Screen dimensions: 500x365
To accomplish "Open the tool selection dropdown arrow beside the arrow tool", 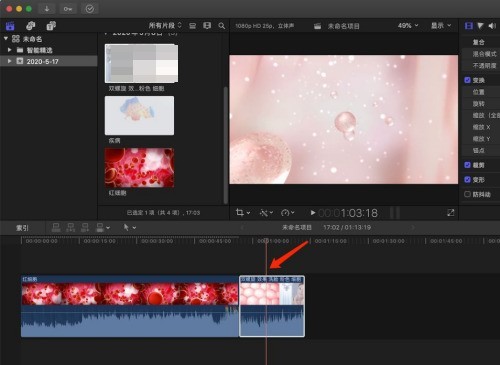I will 134,228.
